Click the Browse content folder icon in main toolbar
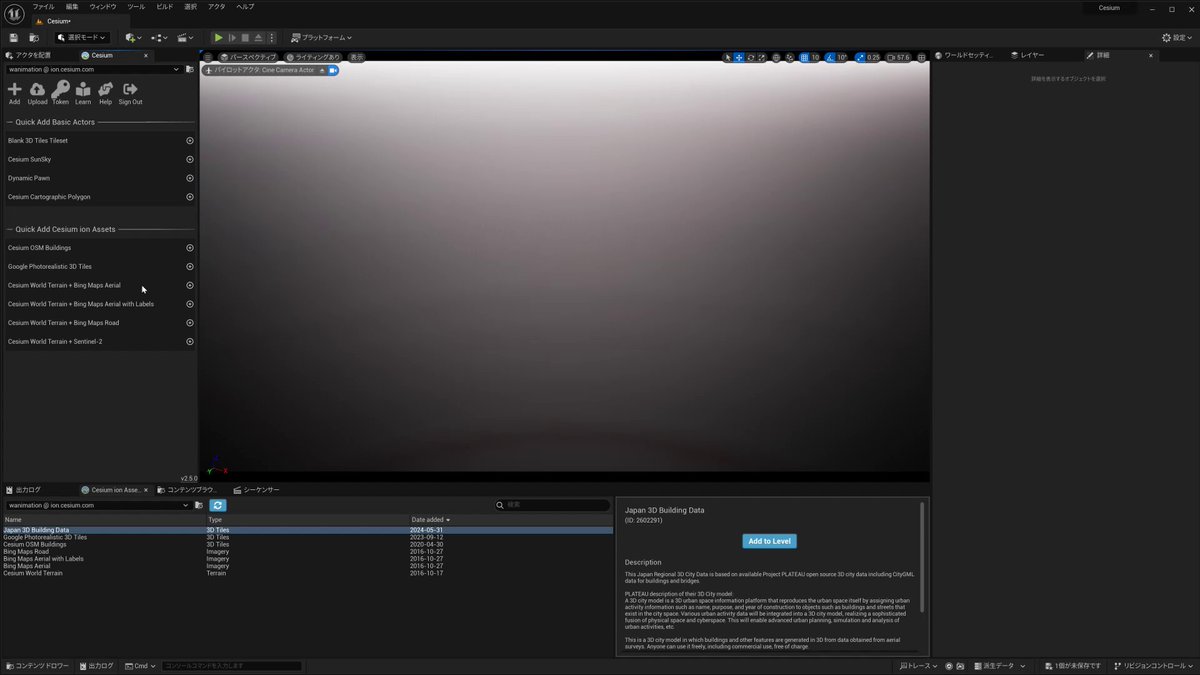Viewport: 1200px width, 675px height. (34, 37)
